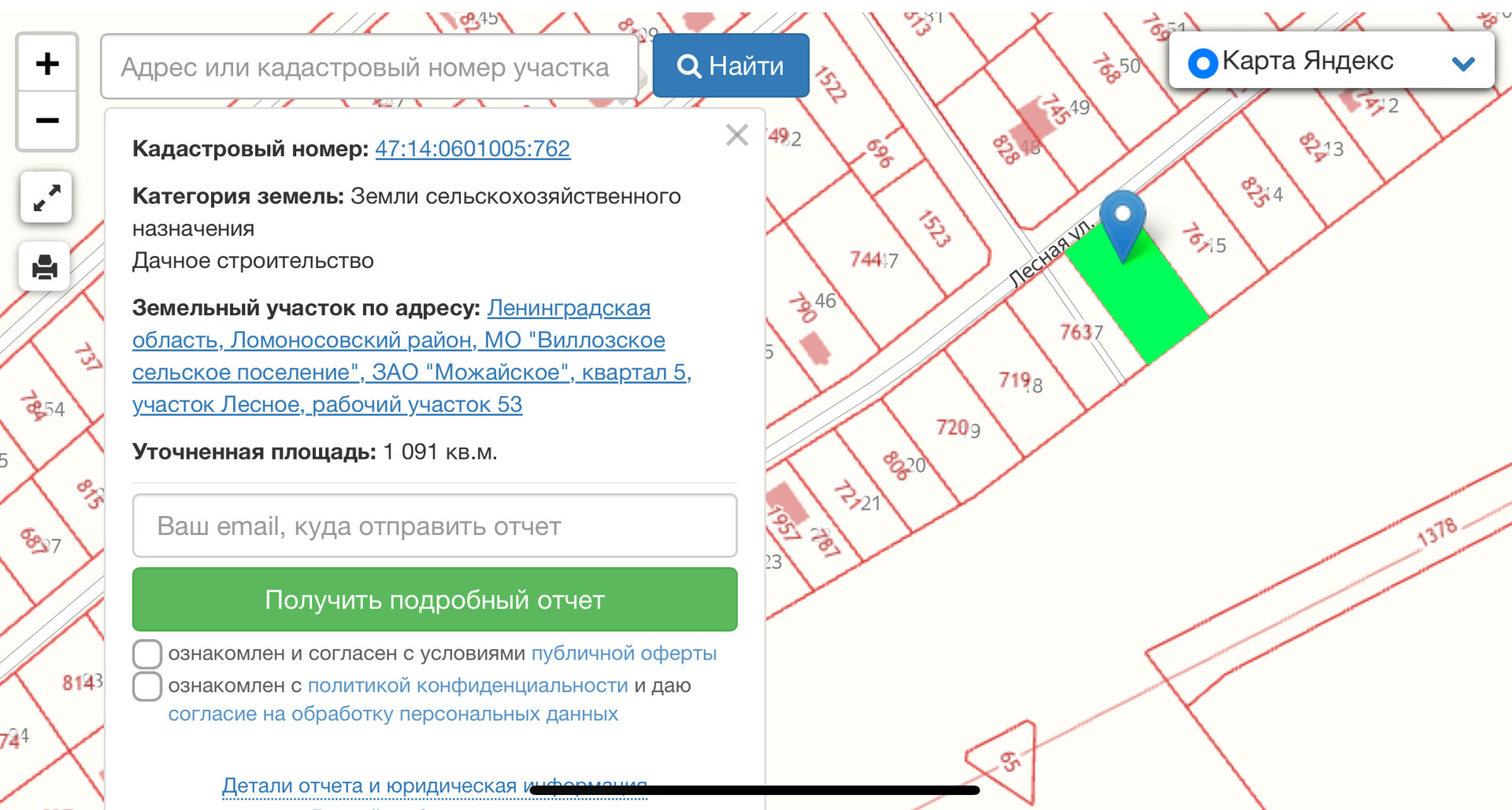Click map parcel labeled 696
Screen dimensions: 1512x810
[x=880, y=154]
